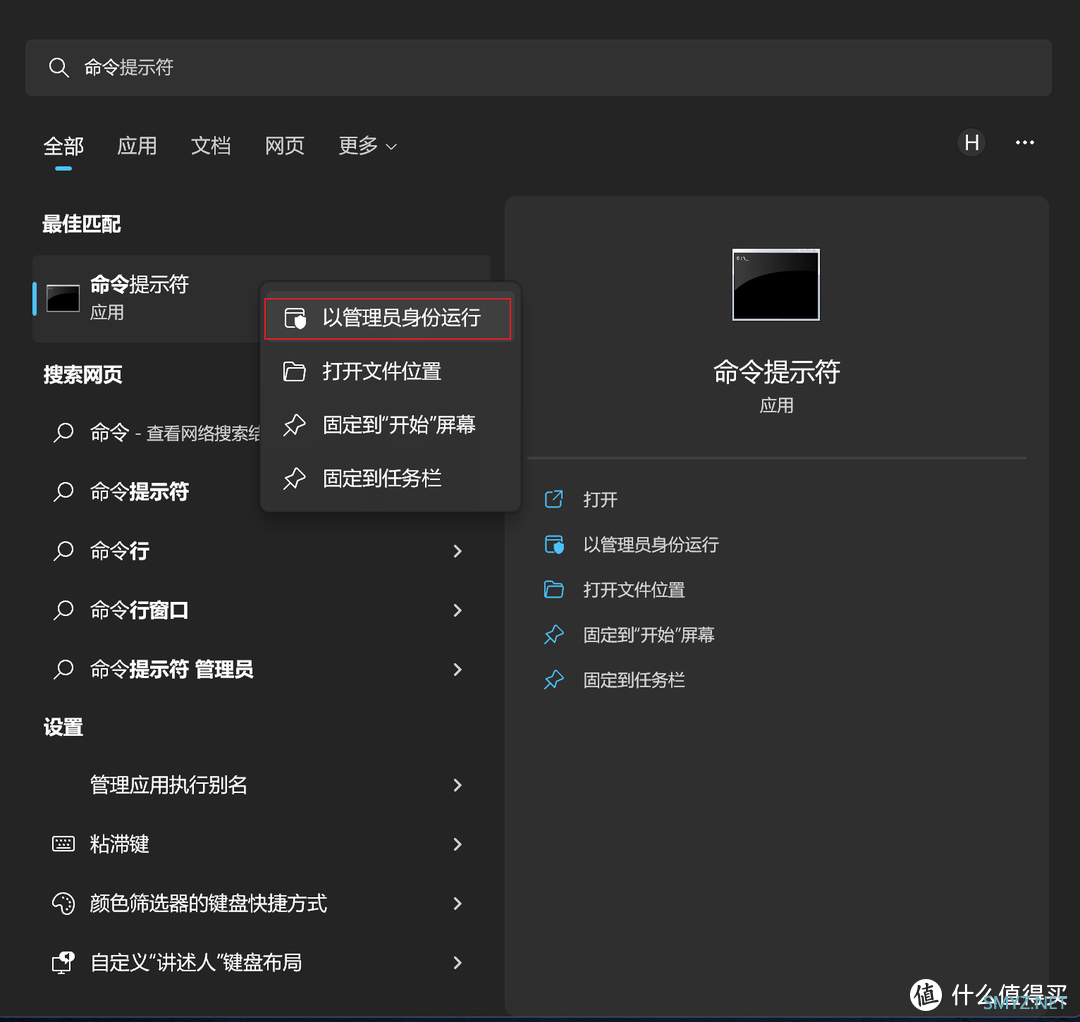
Task: Expand the chevron for 粘滞键
Action: pyautogui.click(x=457, y=844)
